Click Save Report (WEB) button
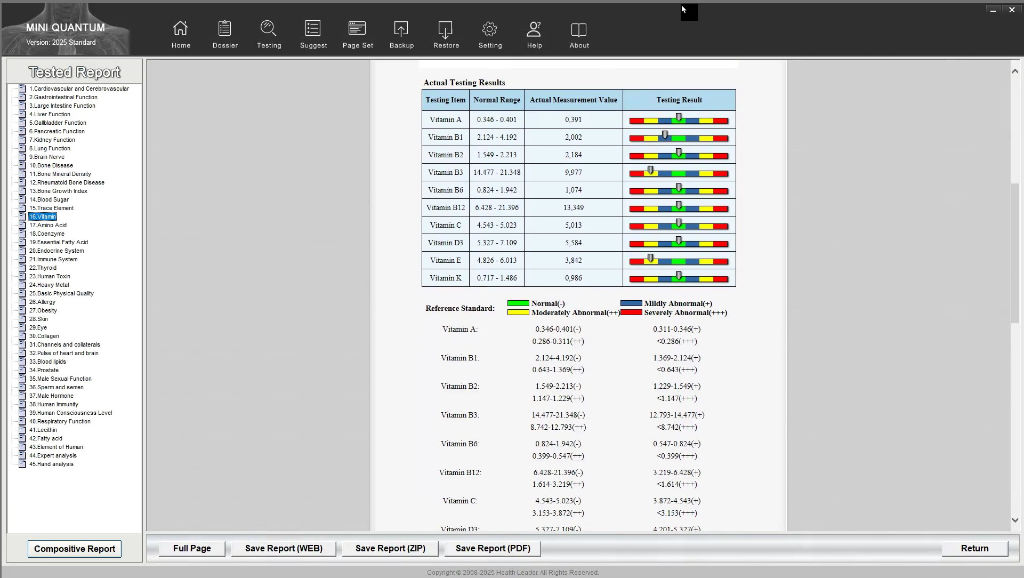 (x=283, y=548)
